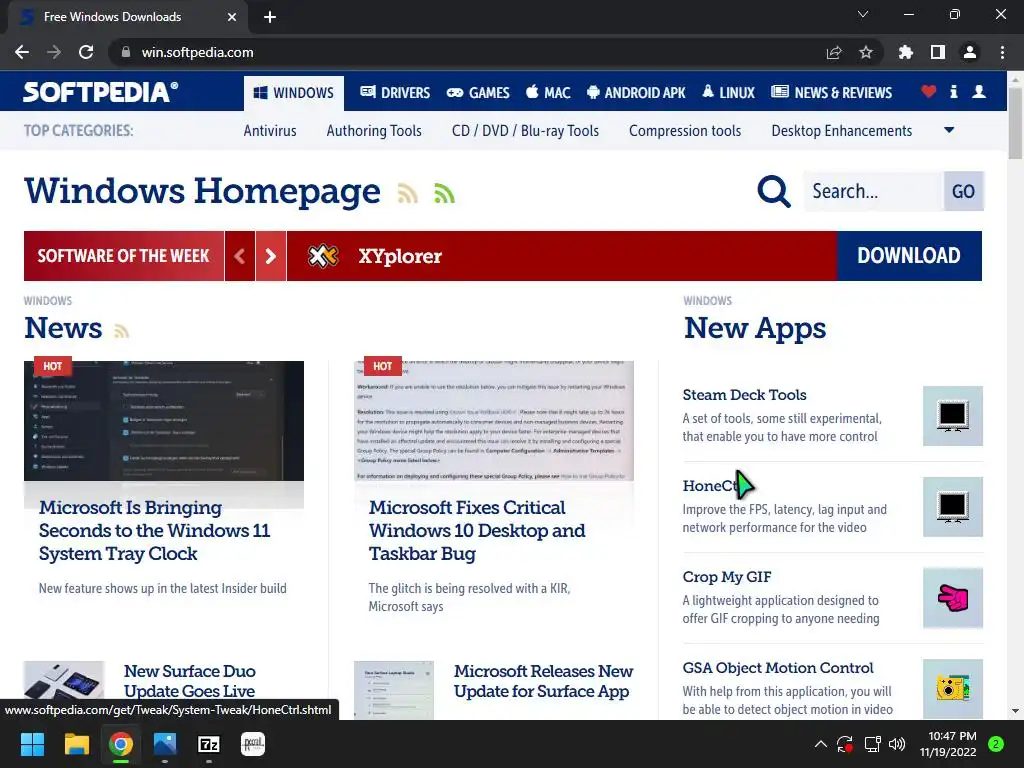Open Authoring Tools category

point(374,131)
